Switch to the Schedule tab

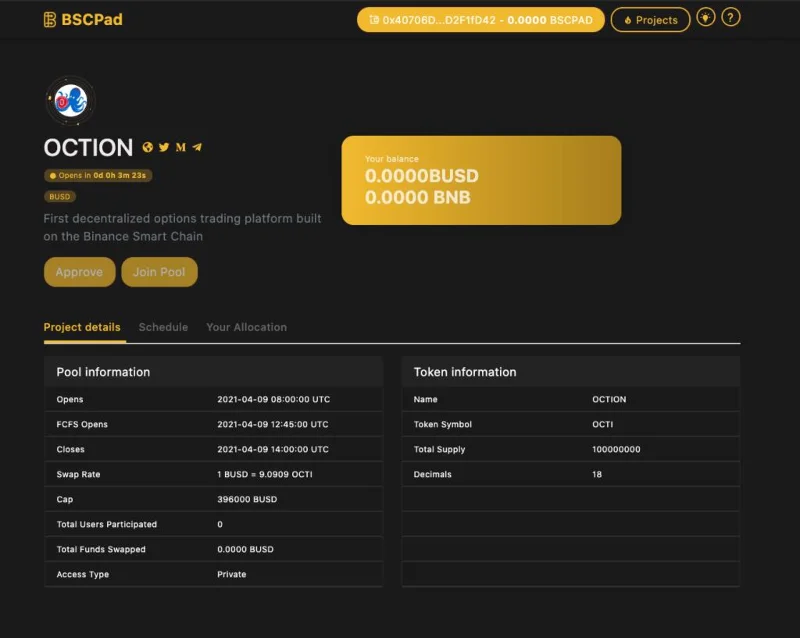pyautogui.click(x=163, y=327)
